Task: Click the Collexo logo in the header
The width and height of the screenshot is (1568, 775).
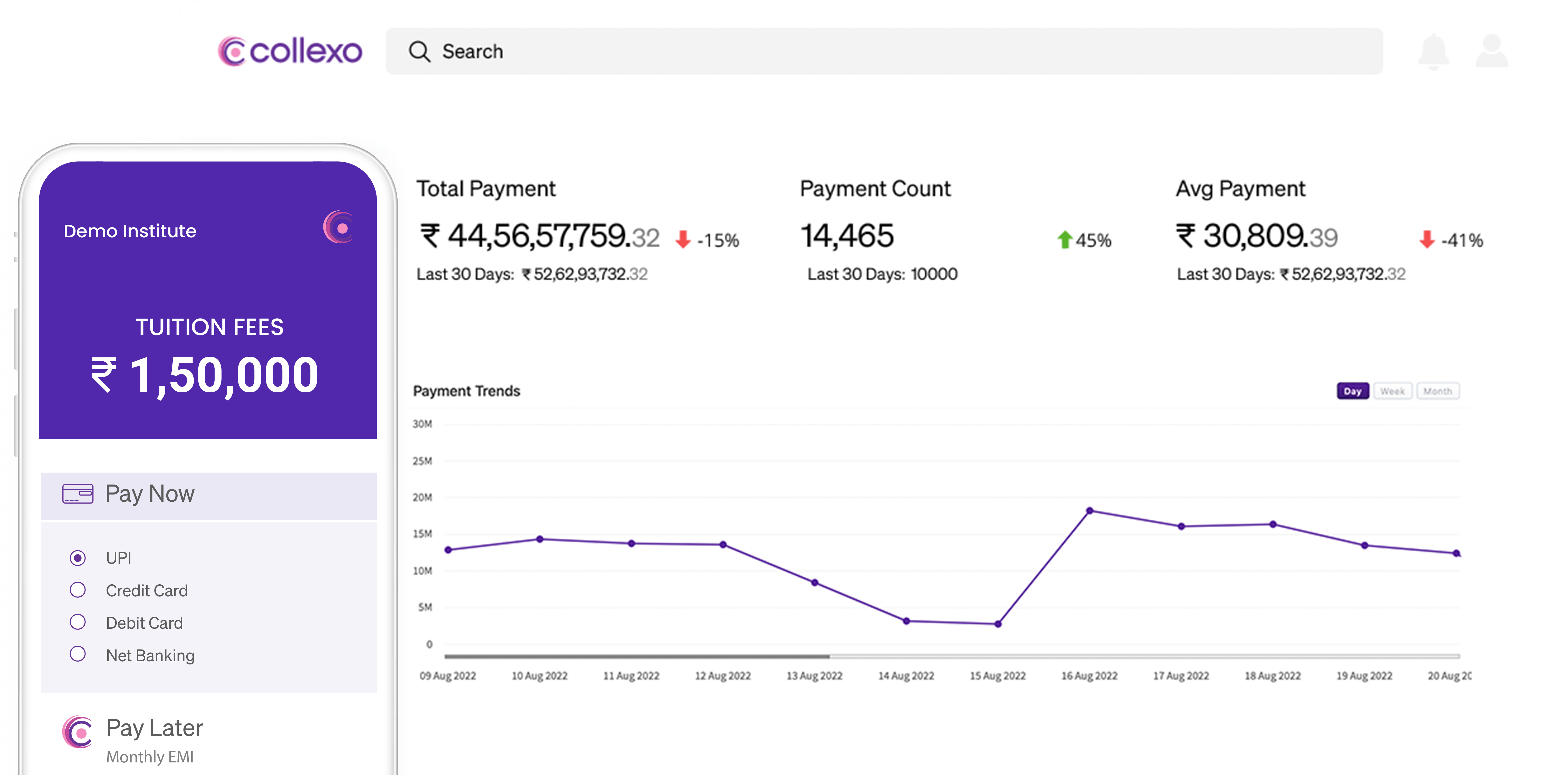Action: click(x=290, y=51)
